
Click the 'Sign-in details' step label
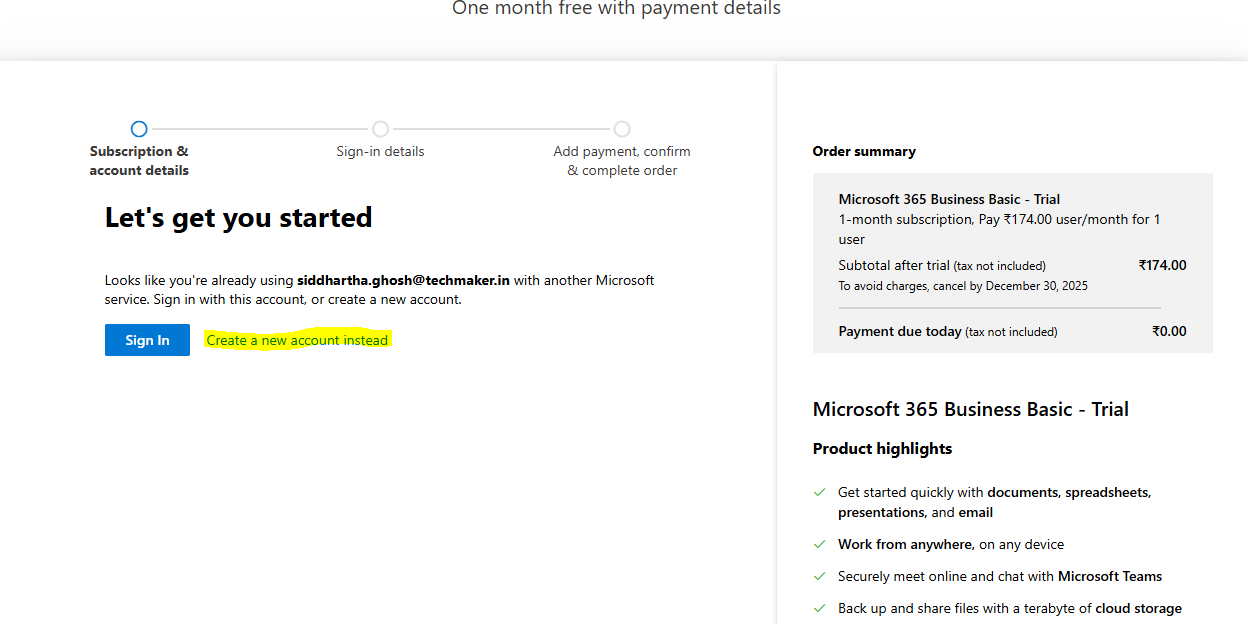click(380, 152)
